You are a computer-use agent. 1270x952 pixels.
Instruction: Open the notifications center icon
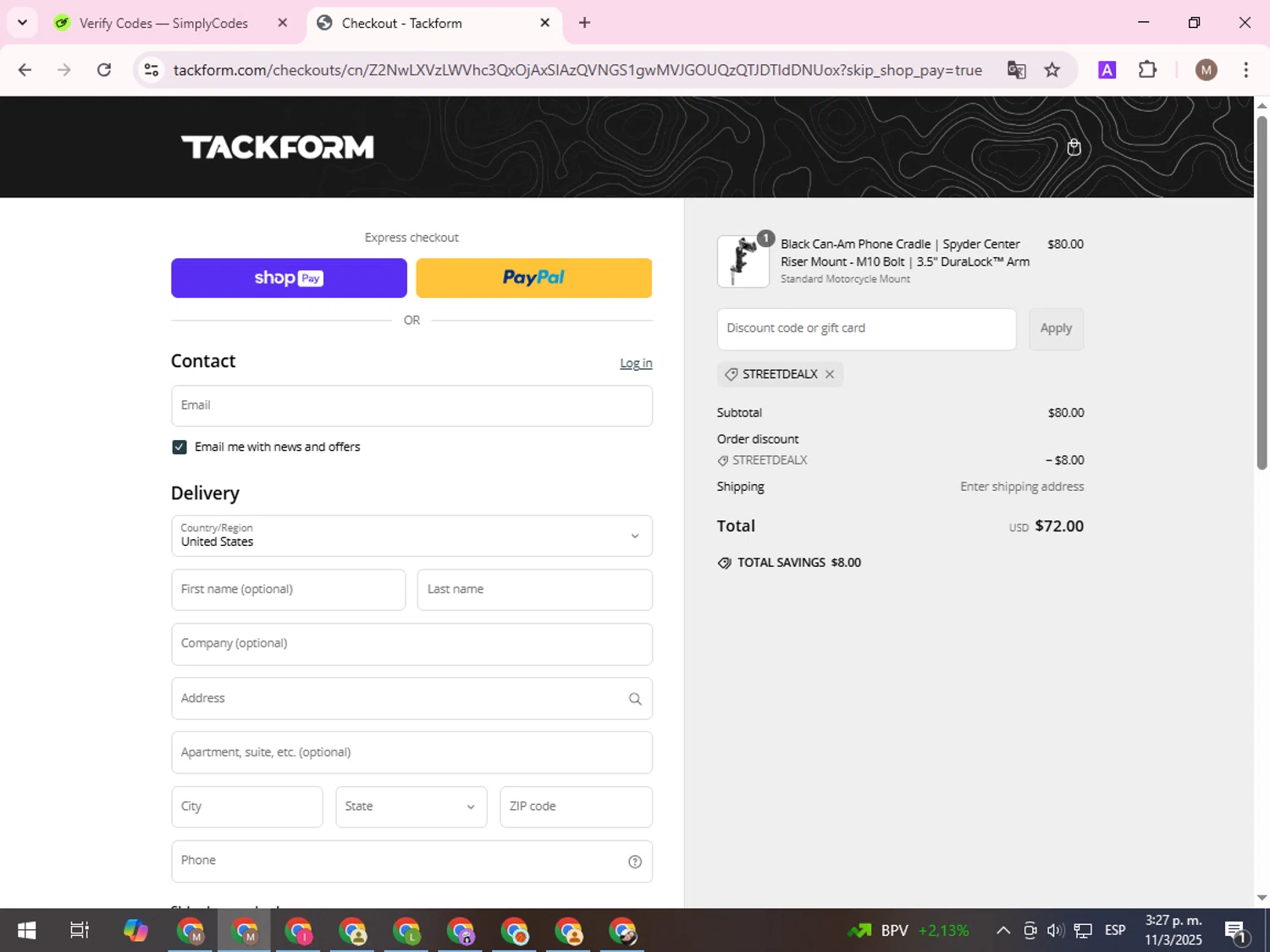(x=1236, y=932)
